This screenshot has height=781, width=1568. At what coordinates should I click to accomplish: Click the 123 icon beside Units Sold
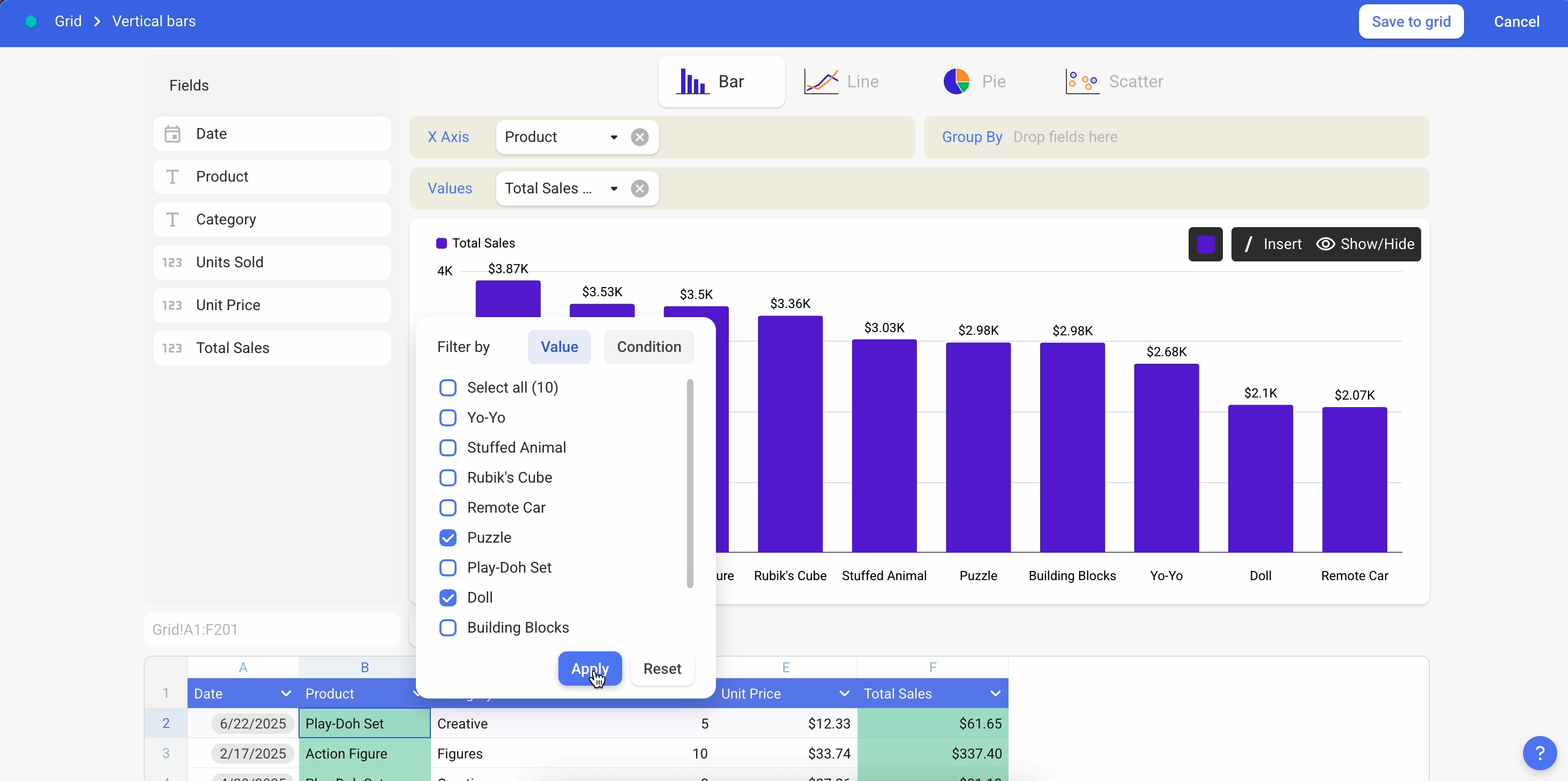coord(171,262)
